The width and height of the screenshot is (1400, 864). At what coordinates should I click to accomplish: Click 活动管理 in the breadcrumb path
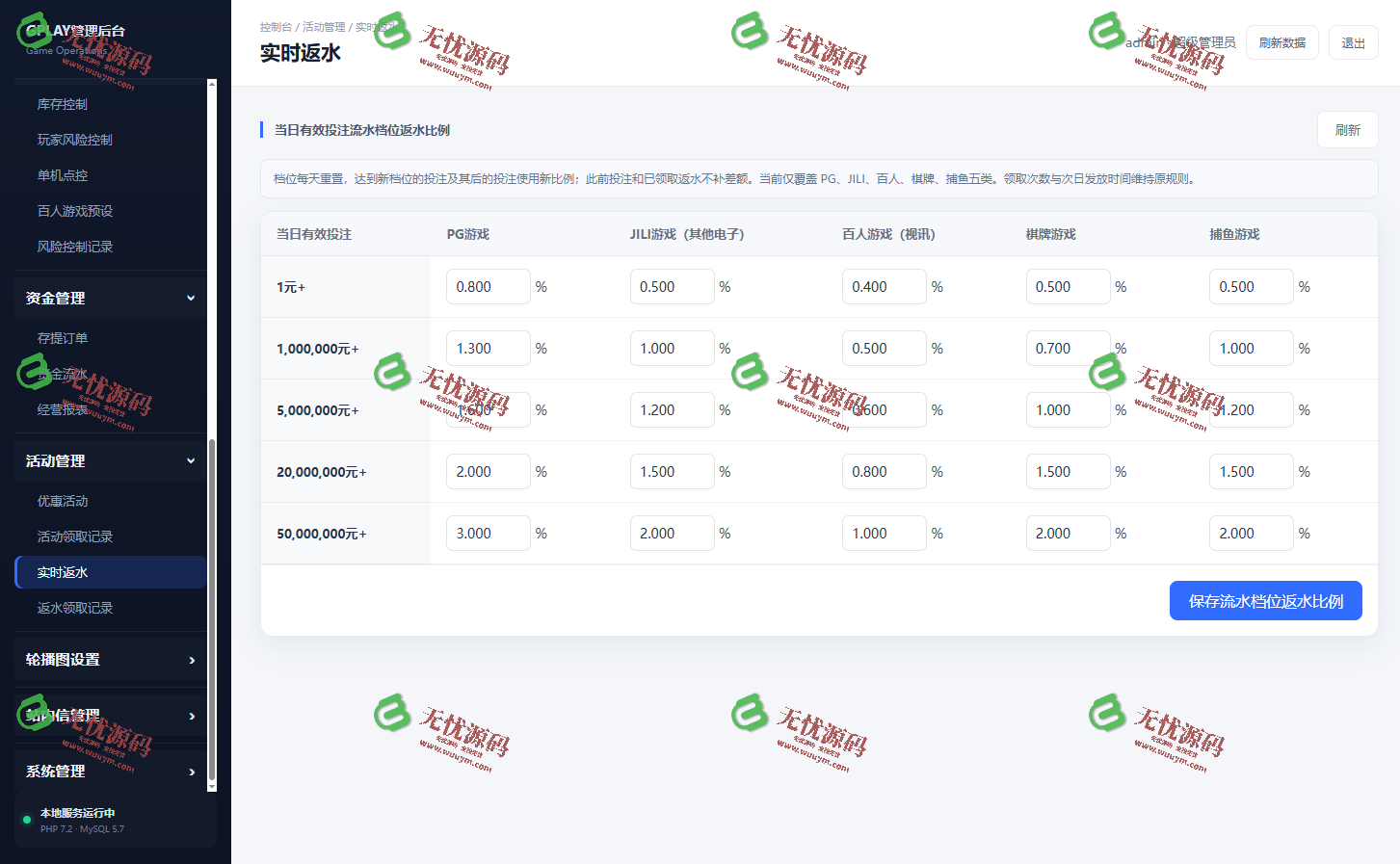click(324, 27)
